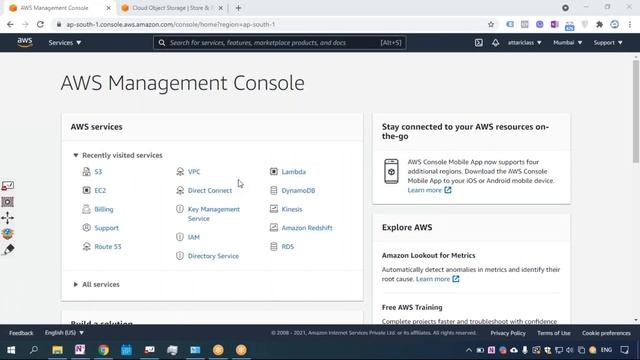Open the Chrome extensions puzzle icon
Viewport: 640px width, 360px height.
599,24
